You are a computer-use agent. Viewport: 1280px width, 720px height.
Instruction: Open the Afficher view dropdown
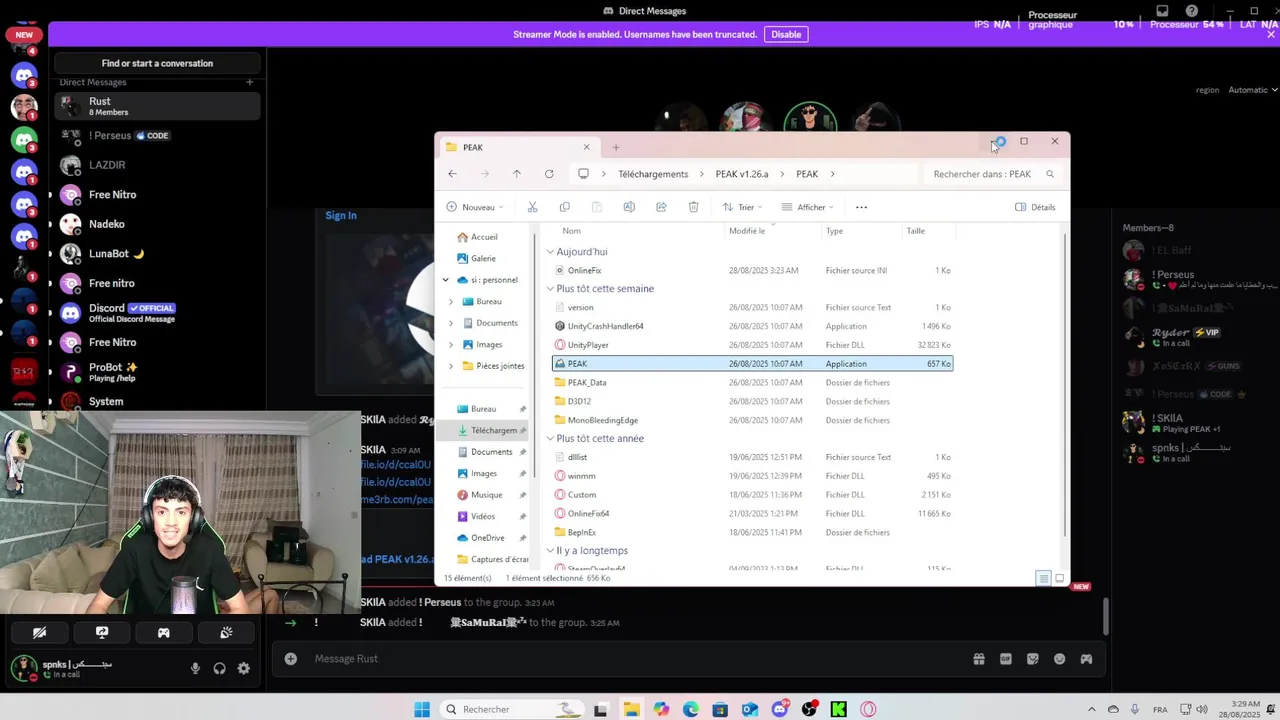(807, 207)
